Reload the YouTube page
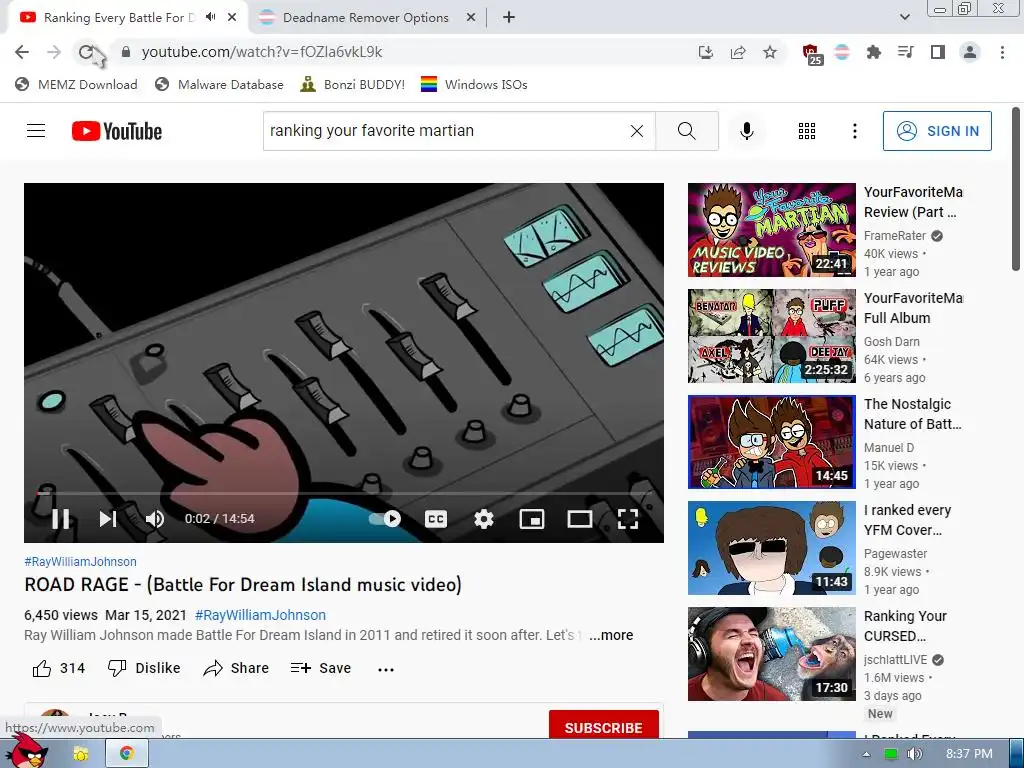Screen dimensions: 1024x768 coord(86,52)
